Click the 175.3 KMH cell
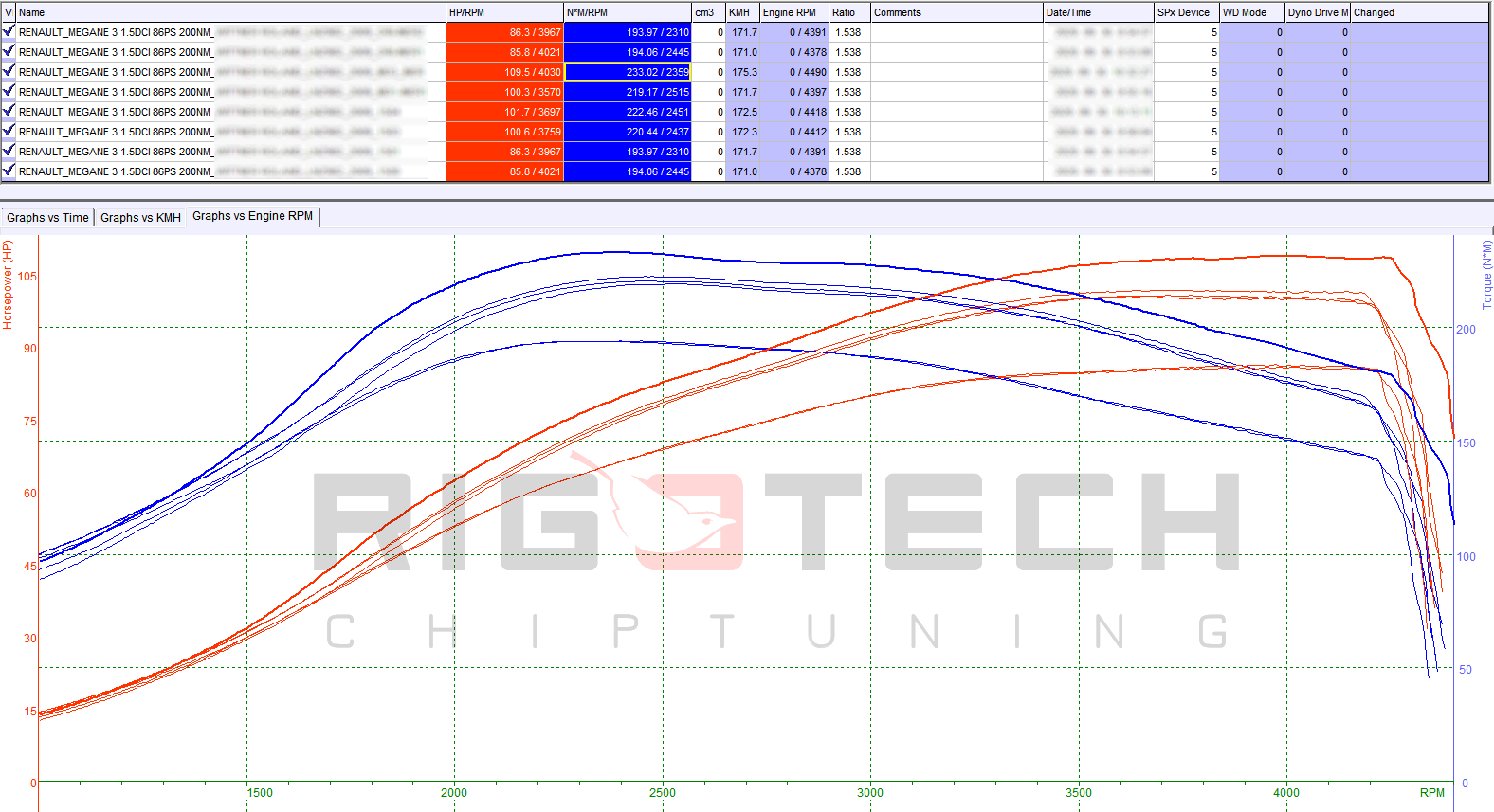Image resolution: width=1494 pixels, height=812 pixels. point(742,72)
